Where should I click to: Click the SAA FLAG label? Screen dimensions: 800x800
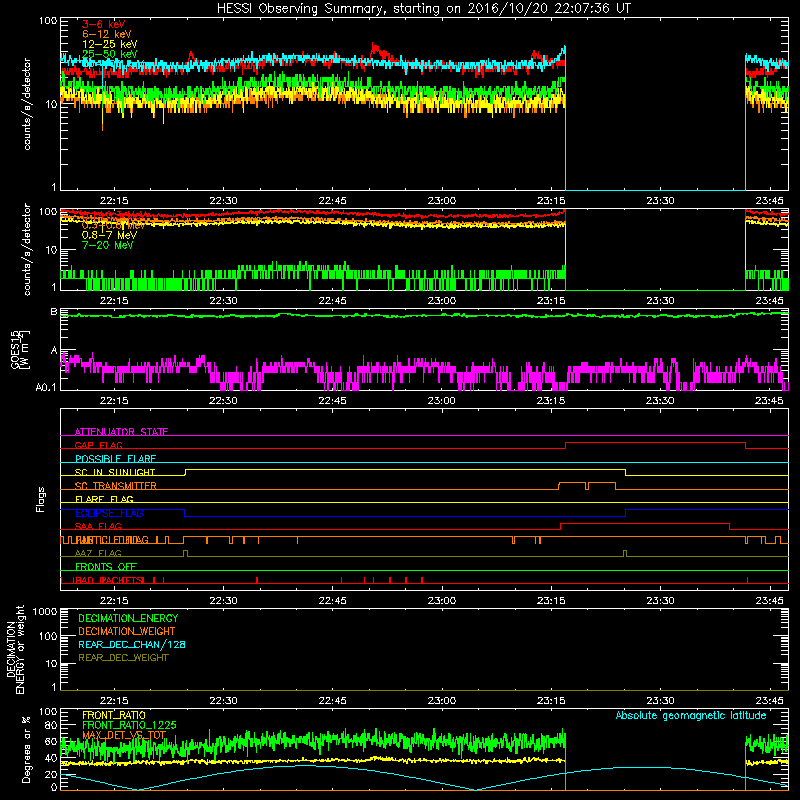pos(98,527)
